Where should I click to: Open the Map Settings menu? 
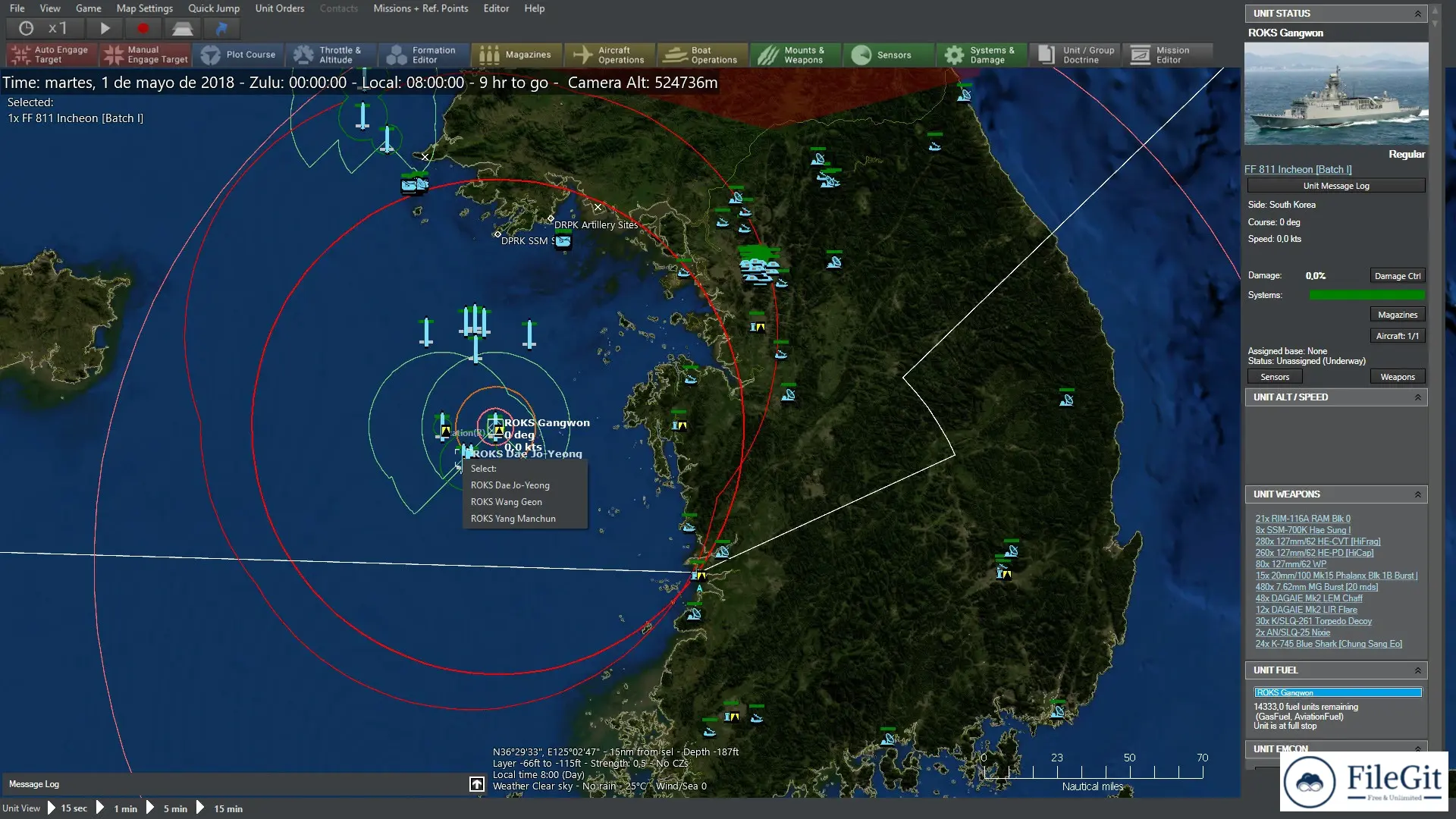[144, 8]
